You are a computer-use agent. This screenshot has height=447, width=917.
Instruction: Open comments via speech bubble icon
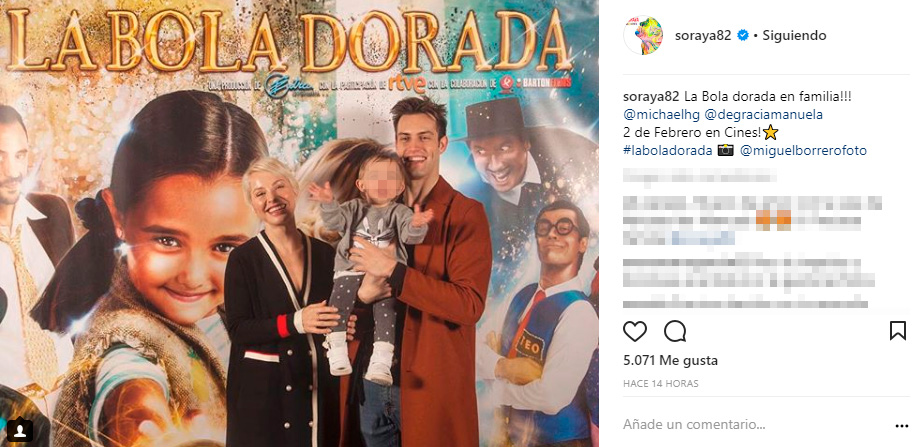pos(675,331)
